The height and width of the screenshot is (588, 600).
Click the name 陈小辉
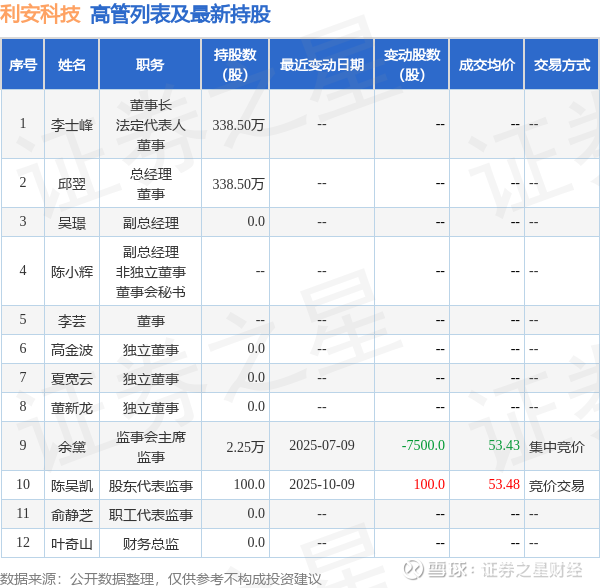[72, 272]
